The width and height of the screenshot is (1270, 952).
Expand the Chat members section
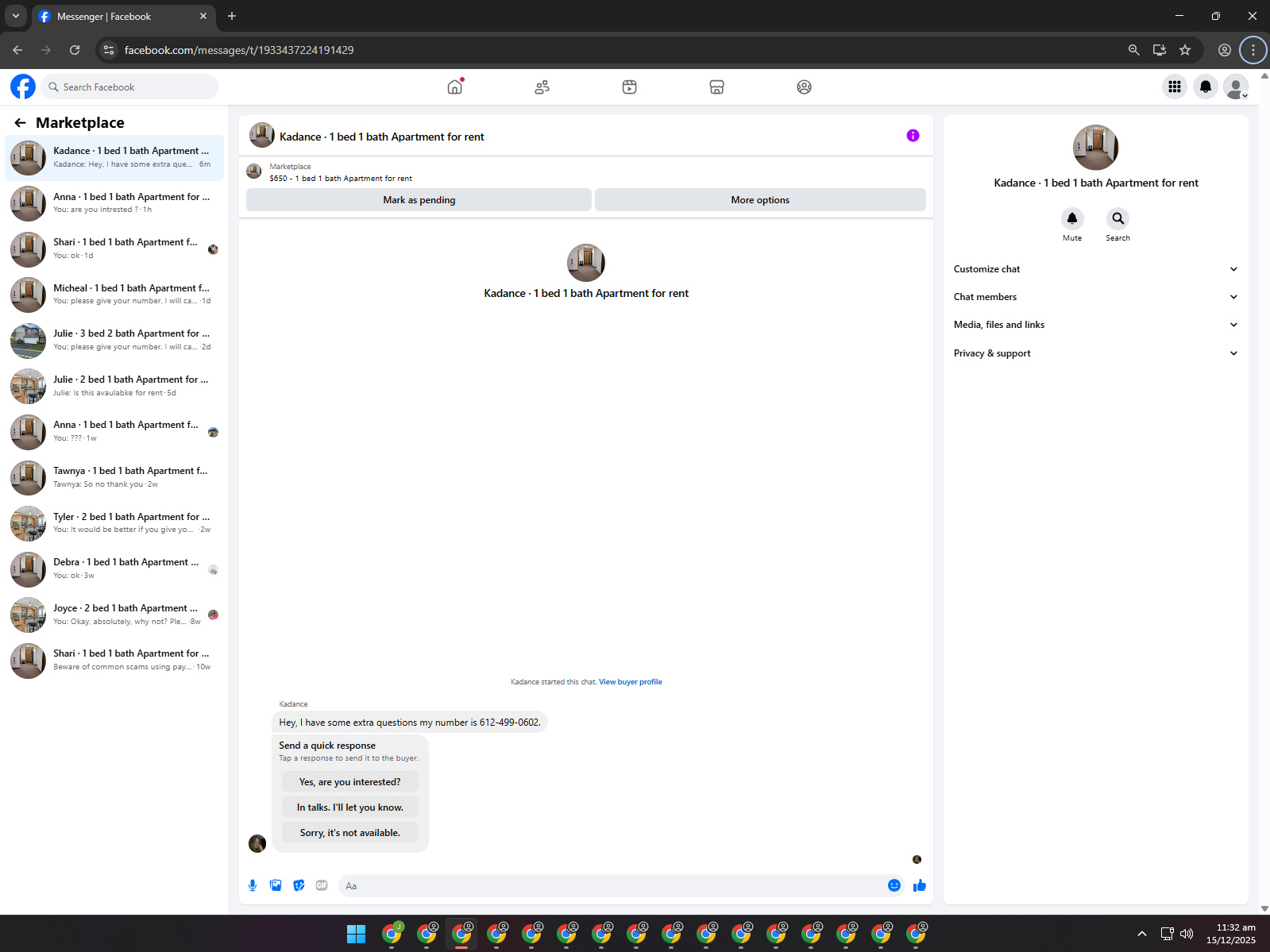[1096, 297]
